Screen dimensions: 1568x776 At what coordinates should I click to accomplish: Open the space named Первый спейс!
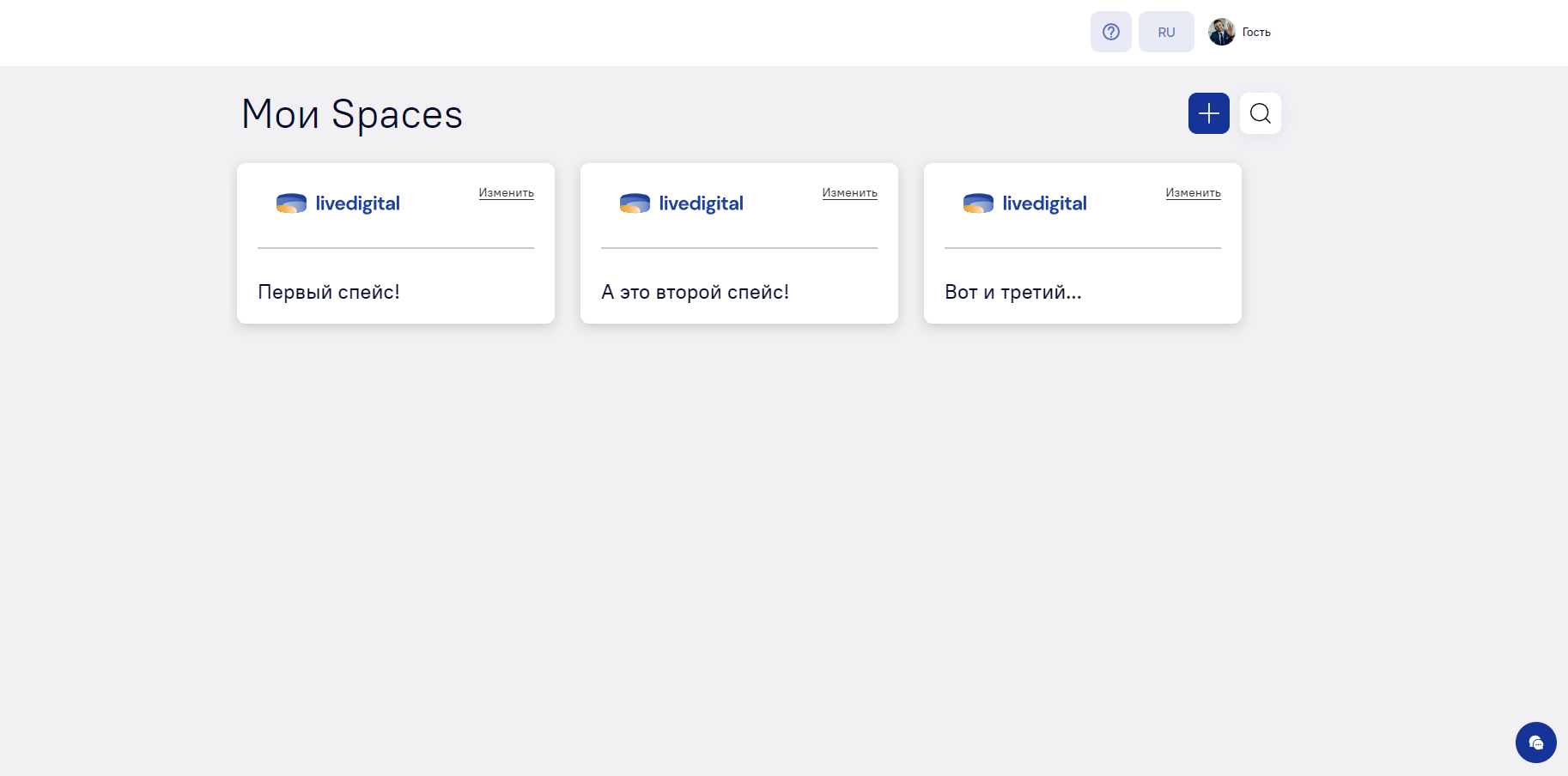pyautogui.click(x=329, y=292)
